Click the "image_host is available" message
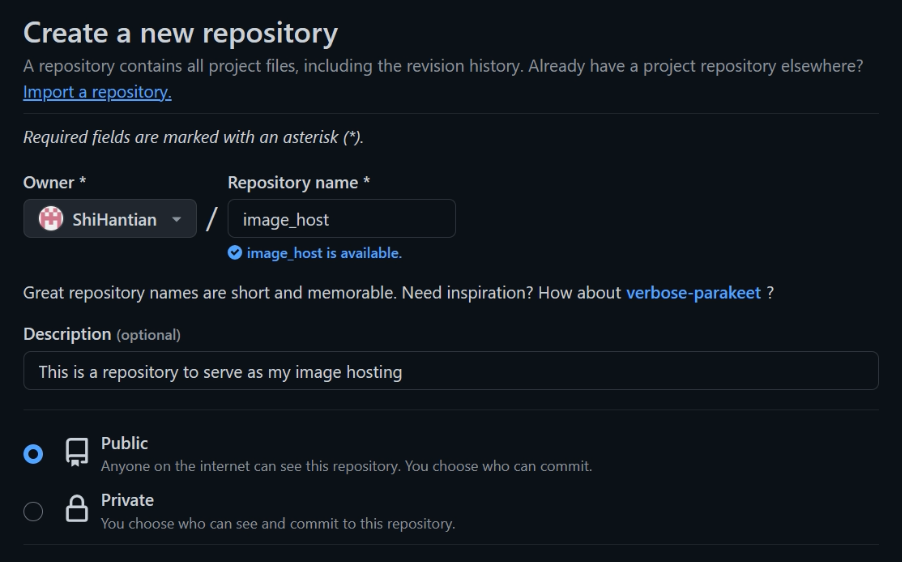Image resolution: width=902 pixels, height=562 pixels. click(324, 253)
